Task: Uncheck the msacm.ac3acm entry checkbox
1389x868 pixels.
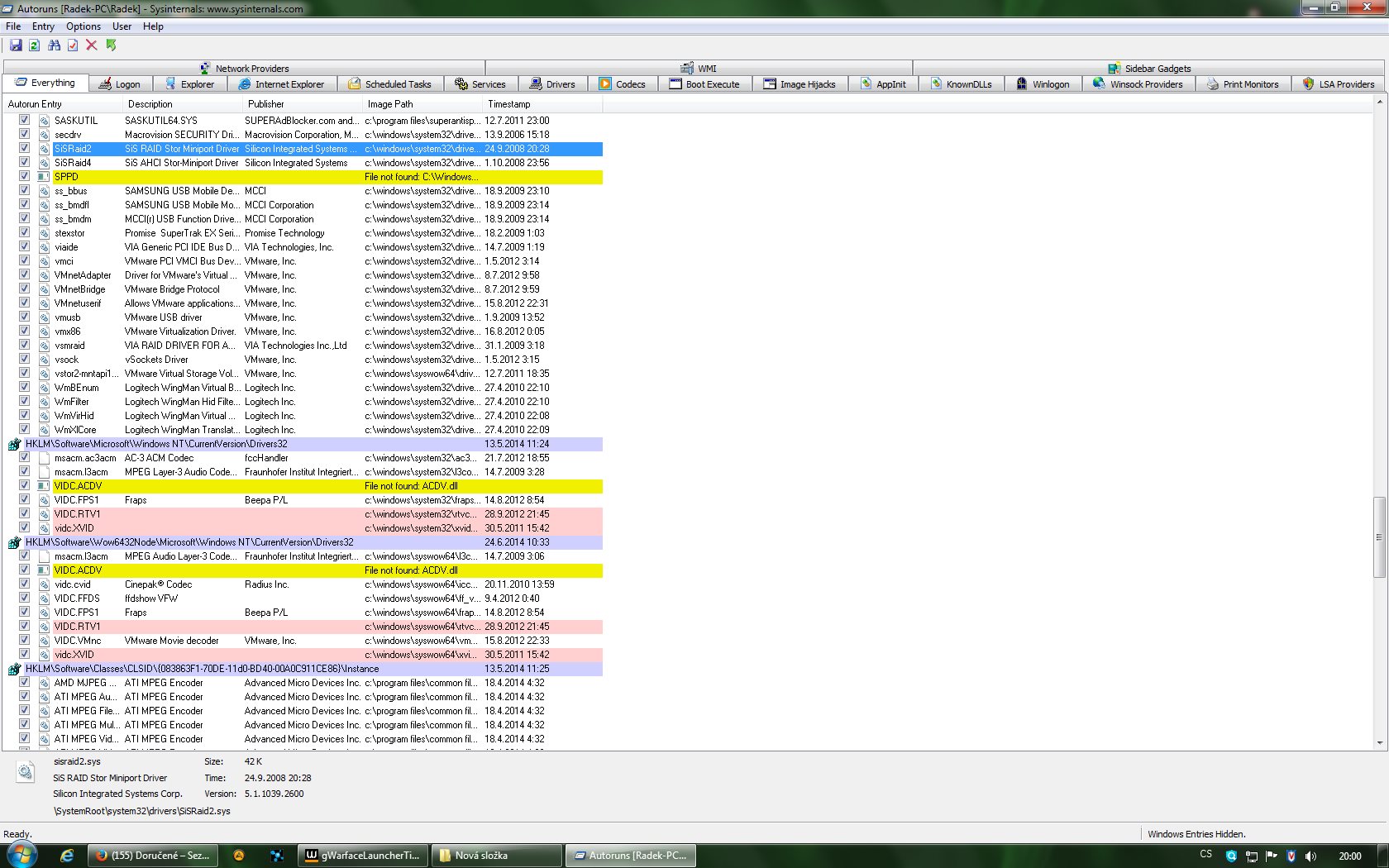Action: pos(24,457)
